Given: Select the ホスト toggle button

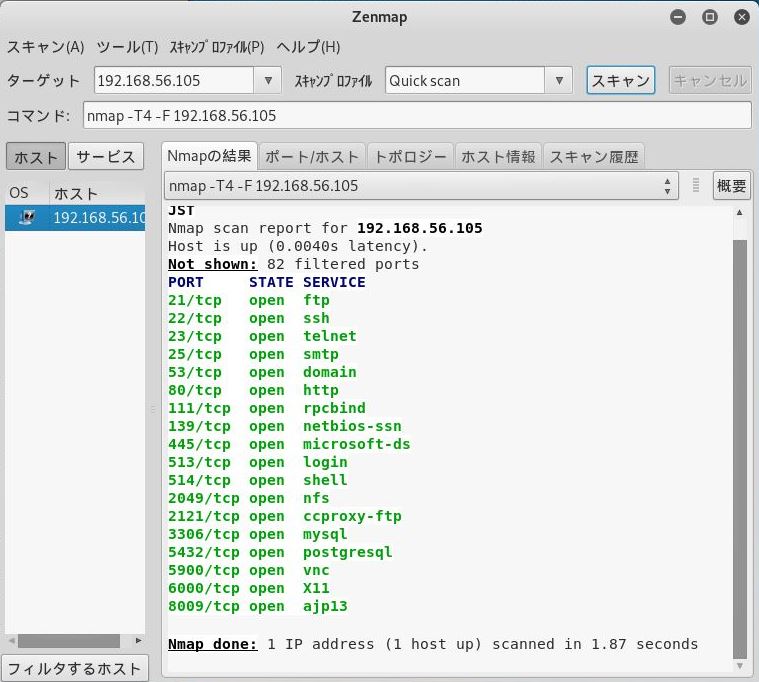Looking at the screenshot, I should point(36,156).
